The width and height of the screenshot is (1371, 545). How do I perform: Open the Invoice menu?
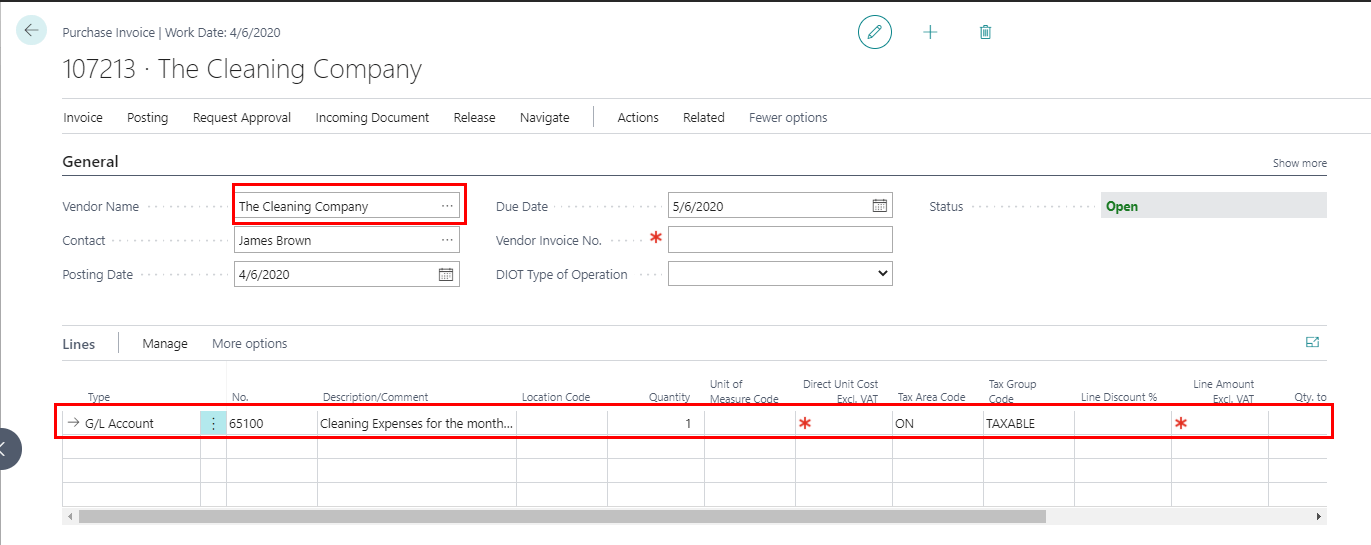83,117
